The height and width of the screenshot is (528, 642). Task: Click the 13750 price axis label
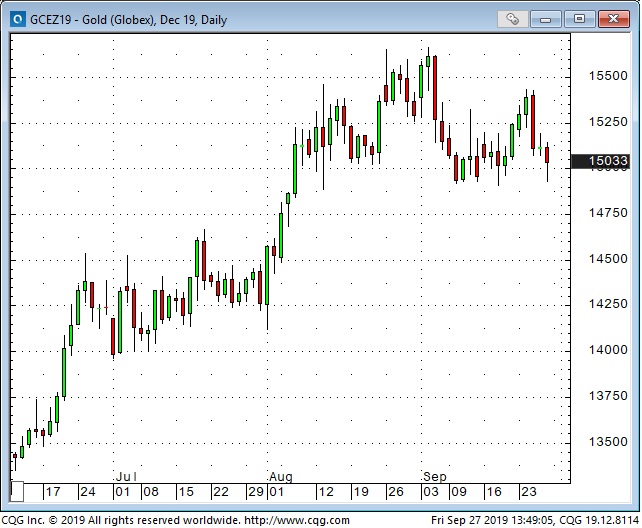click(608, 396)
